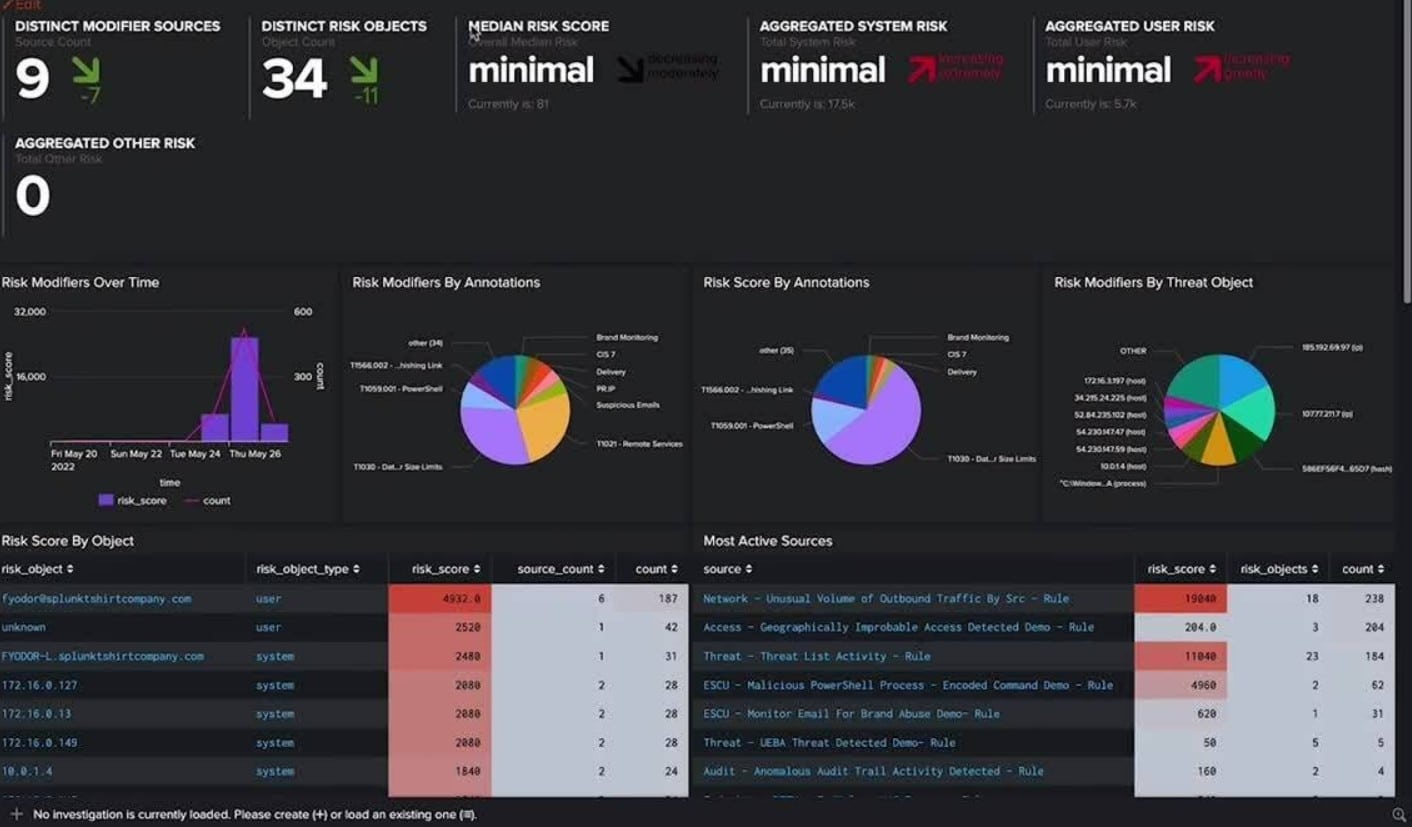Click the T1021 - Remote Services annotation label
1412x827 pixels.
click(638, 444)
